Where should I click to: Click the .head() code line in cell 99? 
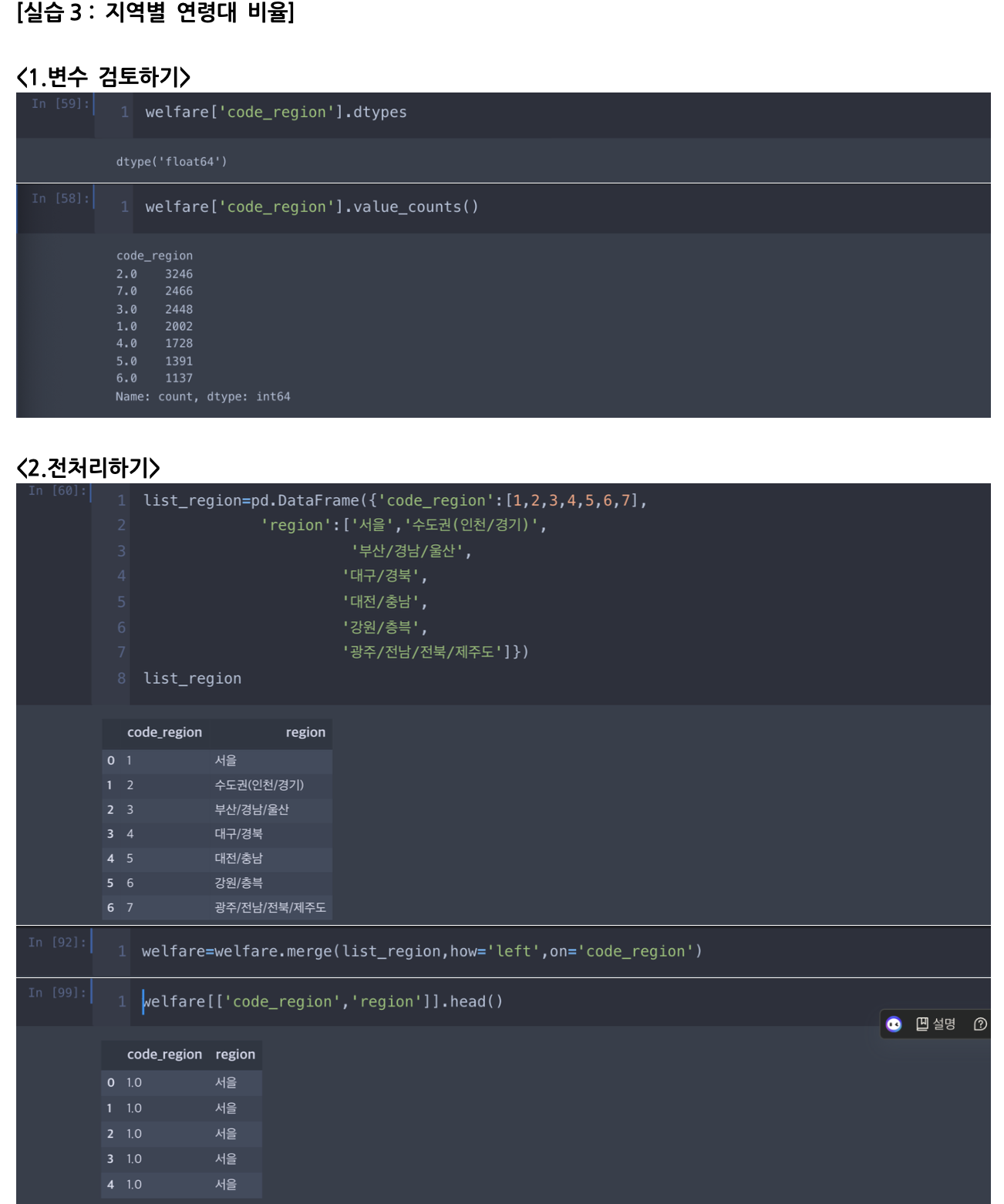pos(322,1001)
